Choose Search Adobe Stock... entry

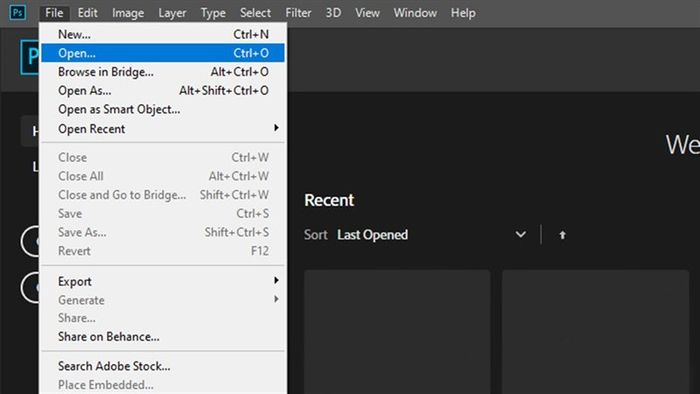(163, 366)
